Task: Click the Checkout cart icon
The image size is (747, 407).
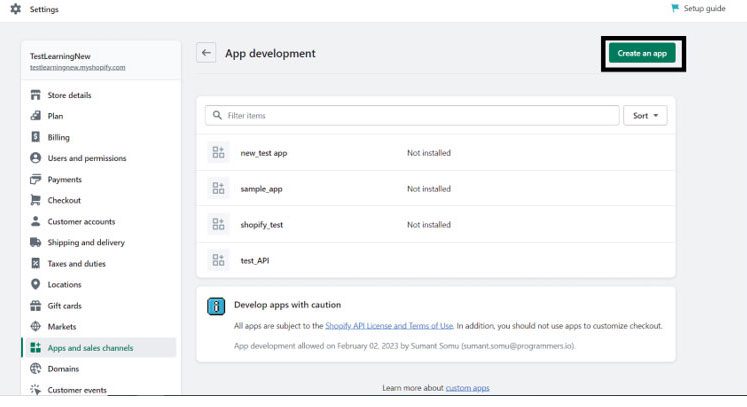Action: [x=36, y=200]
